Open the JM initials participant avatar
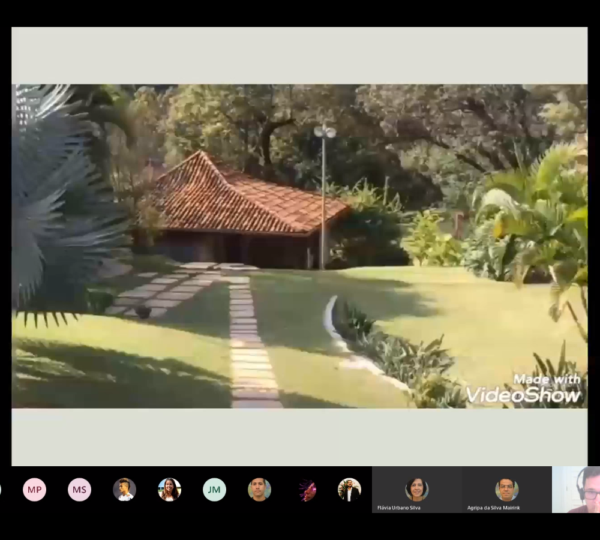600x540 pixels. click(214, 489)
